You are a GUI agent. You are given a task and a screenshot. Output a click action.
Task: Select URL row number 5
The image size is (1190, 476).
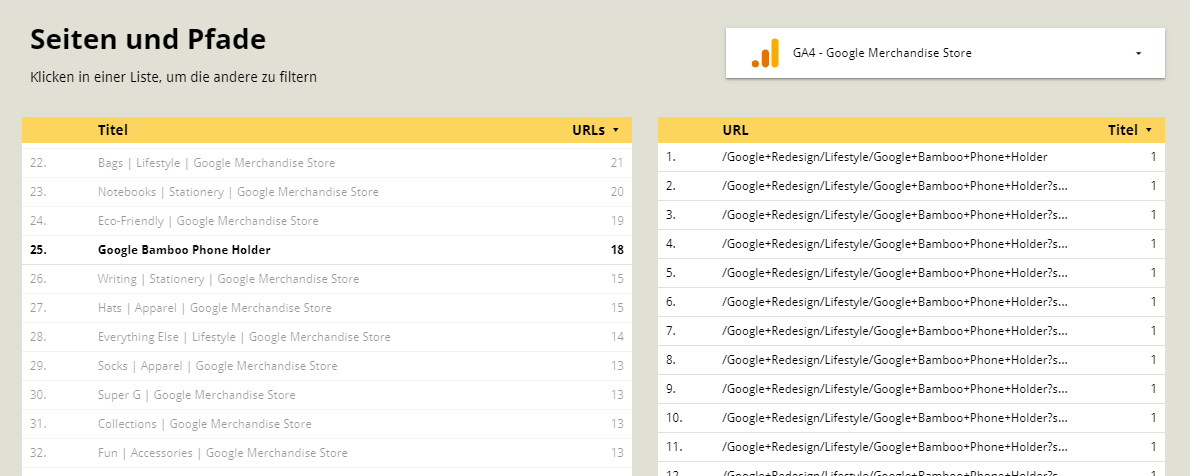(x=894, y=273)
